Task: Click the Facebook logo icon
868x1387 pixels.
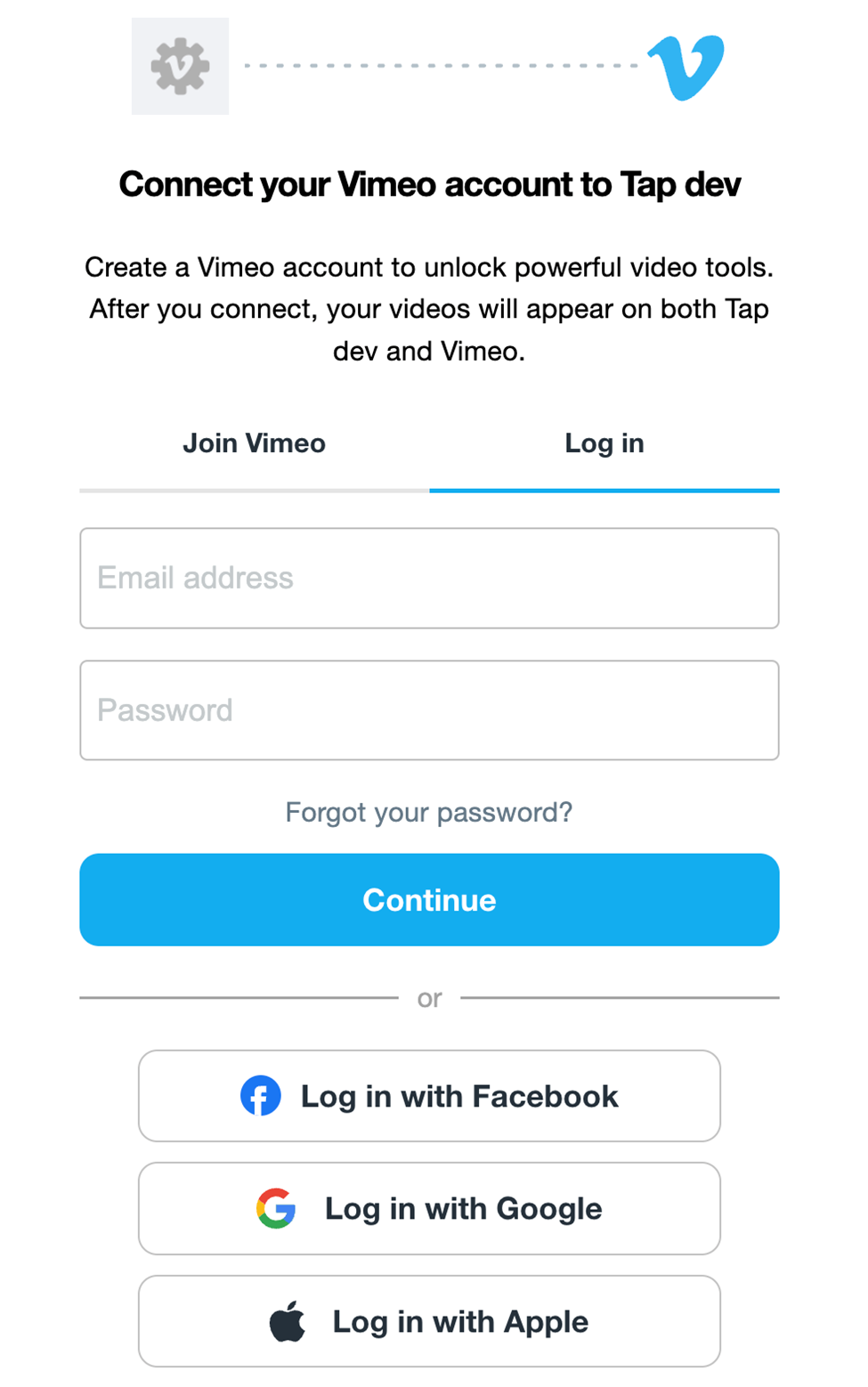Action: click(x=260, y=1096)
